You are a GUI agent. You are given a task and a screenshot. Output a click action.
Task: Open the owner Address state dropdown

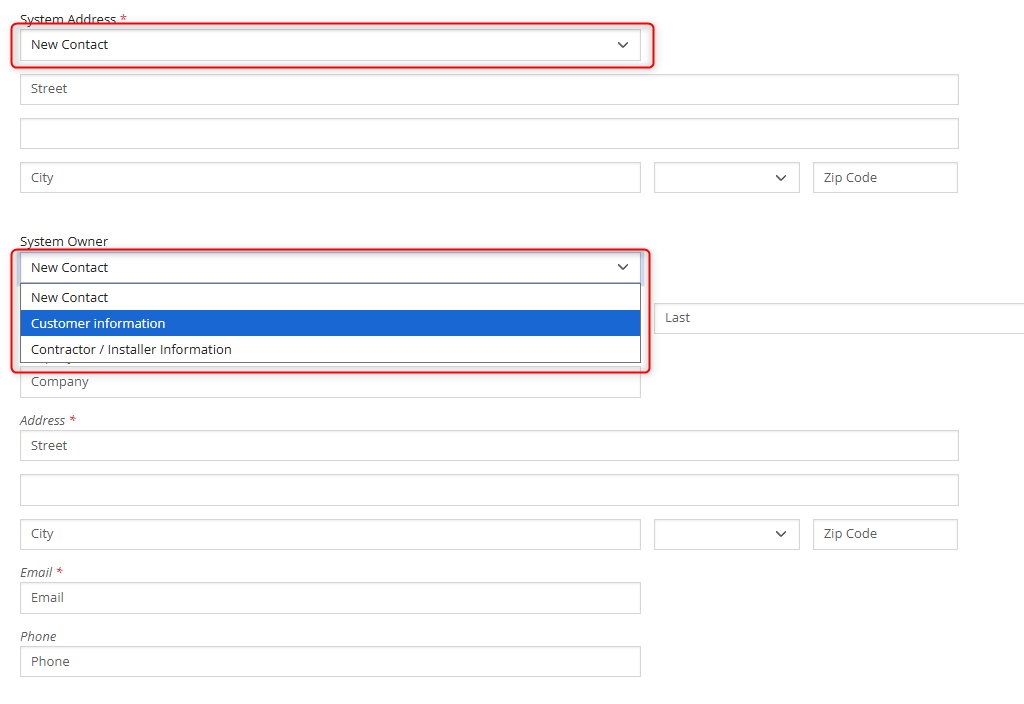(727, 534)
